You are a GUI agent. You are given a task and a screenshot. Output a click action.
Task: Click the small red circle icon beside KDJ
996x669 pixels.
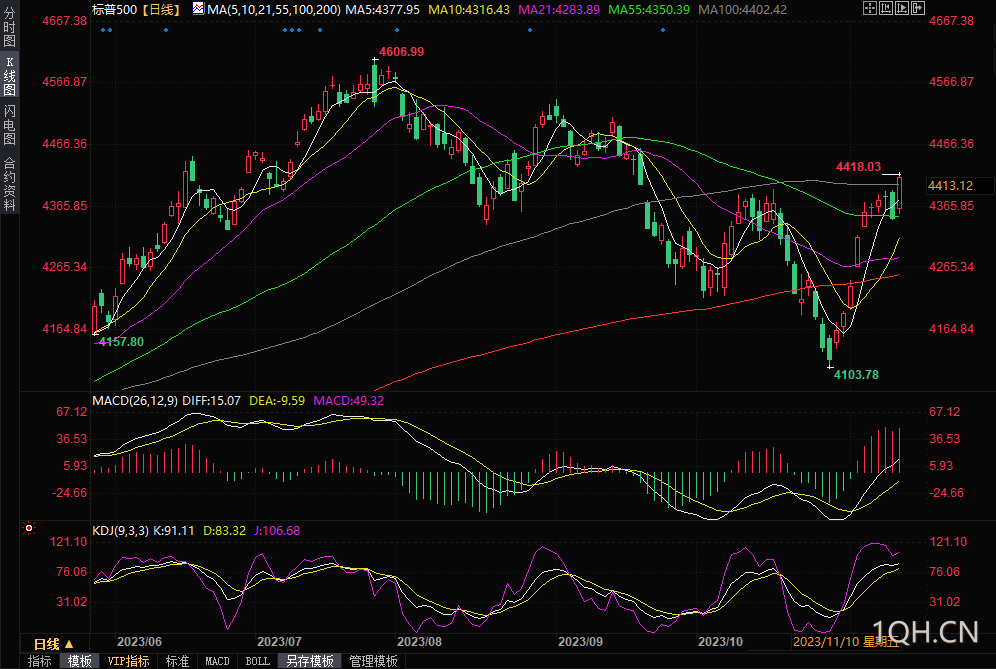28,528
